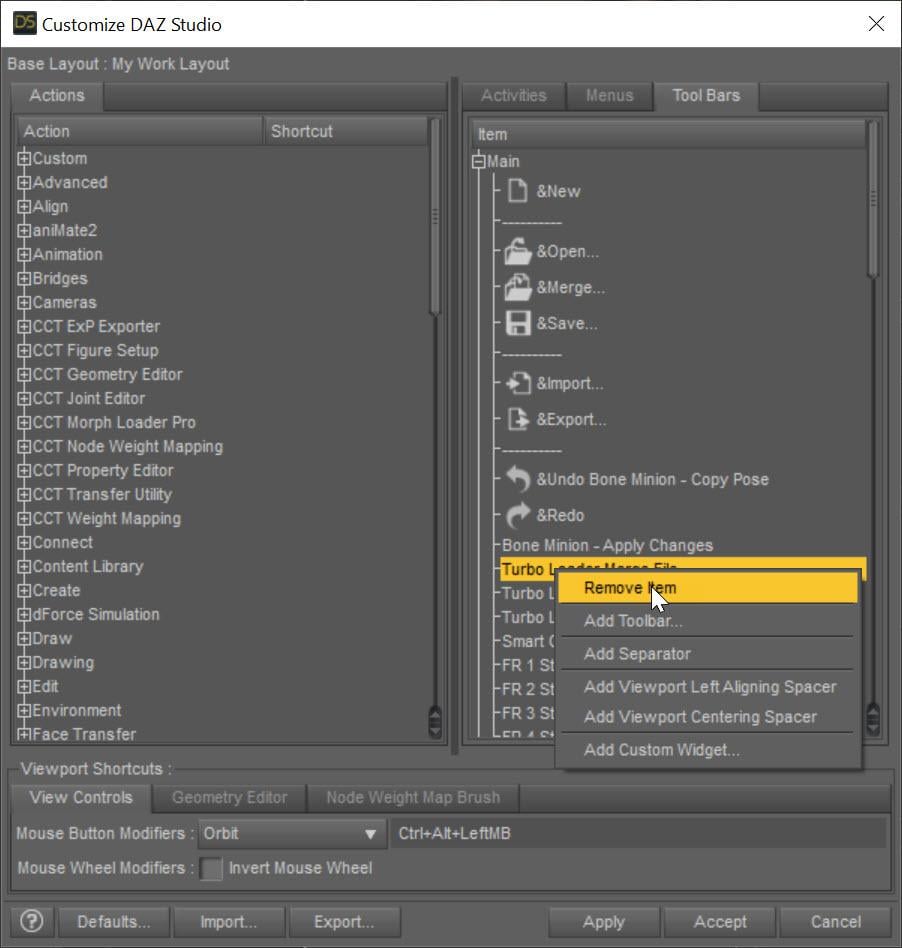Click the Import arrow icon
The width and height of the screenshot is (902, 948).
tap(518, 383)
